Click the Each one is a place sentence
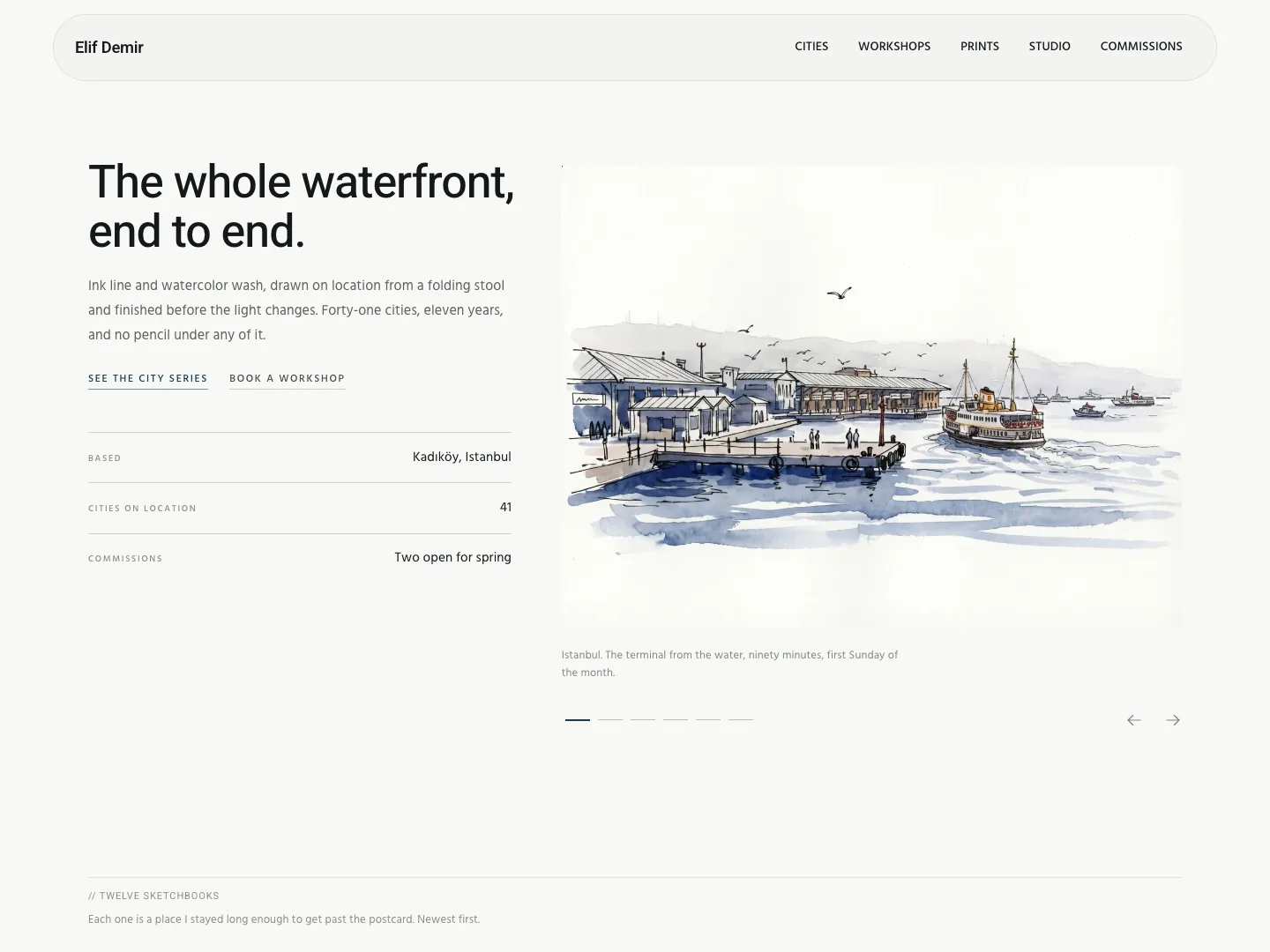 click(x=284, y=919)
